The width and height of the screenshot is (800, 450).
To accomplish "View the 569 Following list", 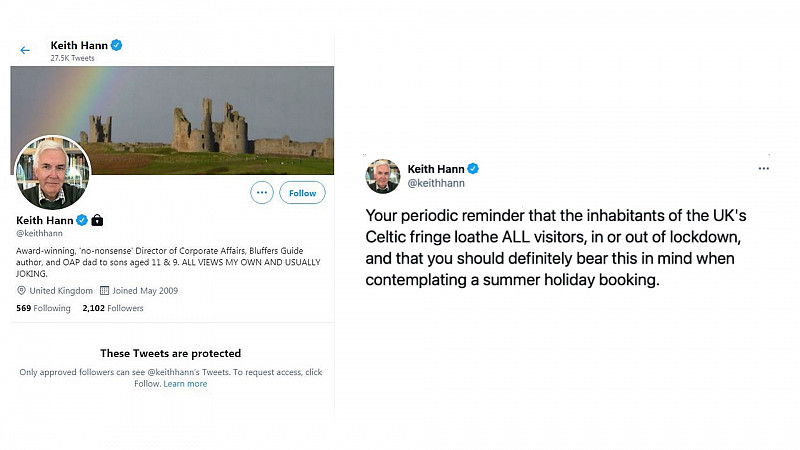I will coord(43,308).
